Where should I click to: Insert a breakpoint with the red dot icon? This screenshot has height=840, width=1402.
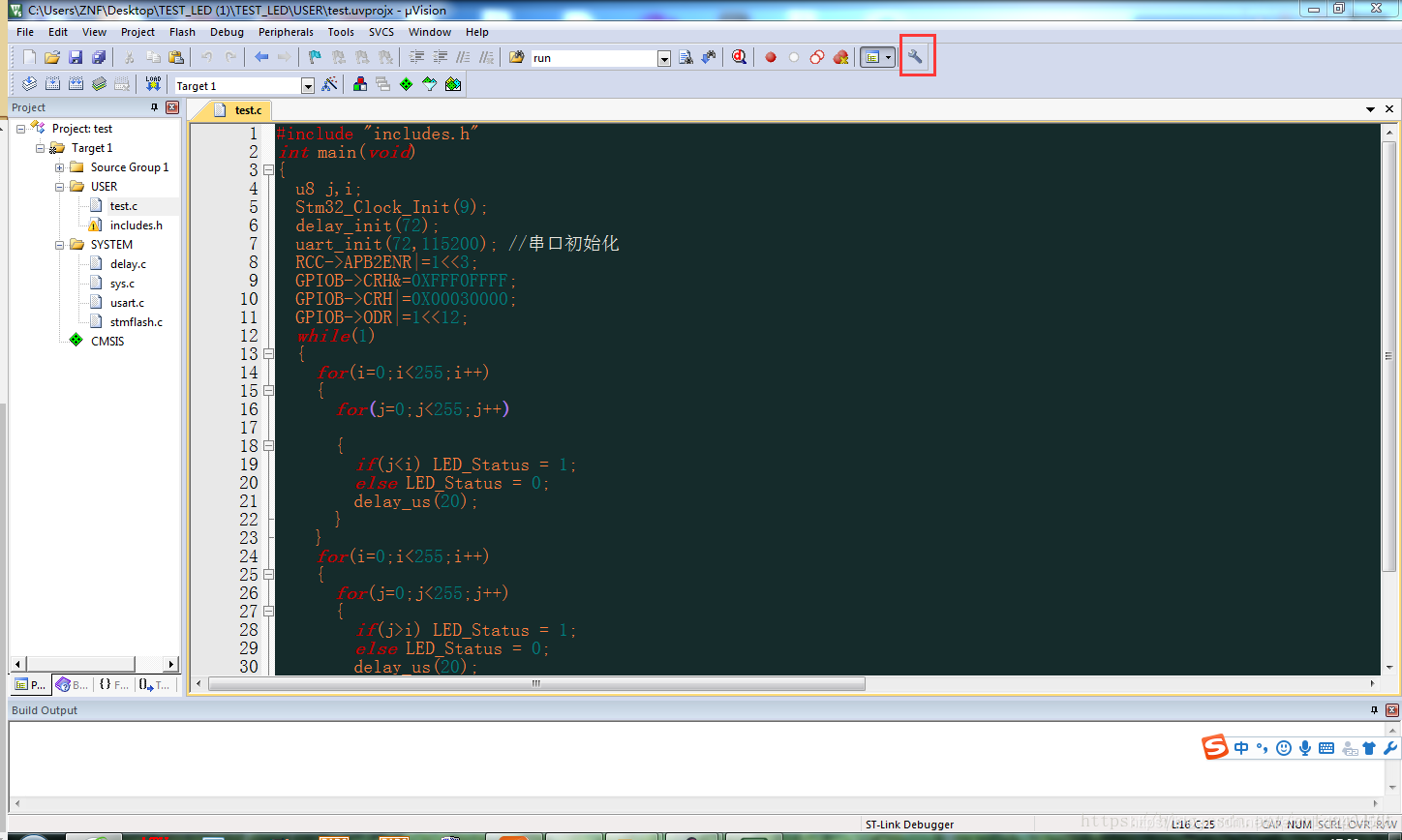tap(771, 57)
